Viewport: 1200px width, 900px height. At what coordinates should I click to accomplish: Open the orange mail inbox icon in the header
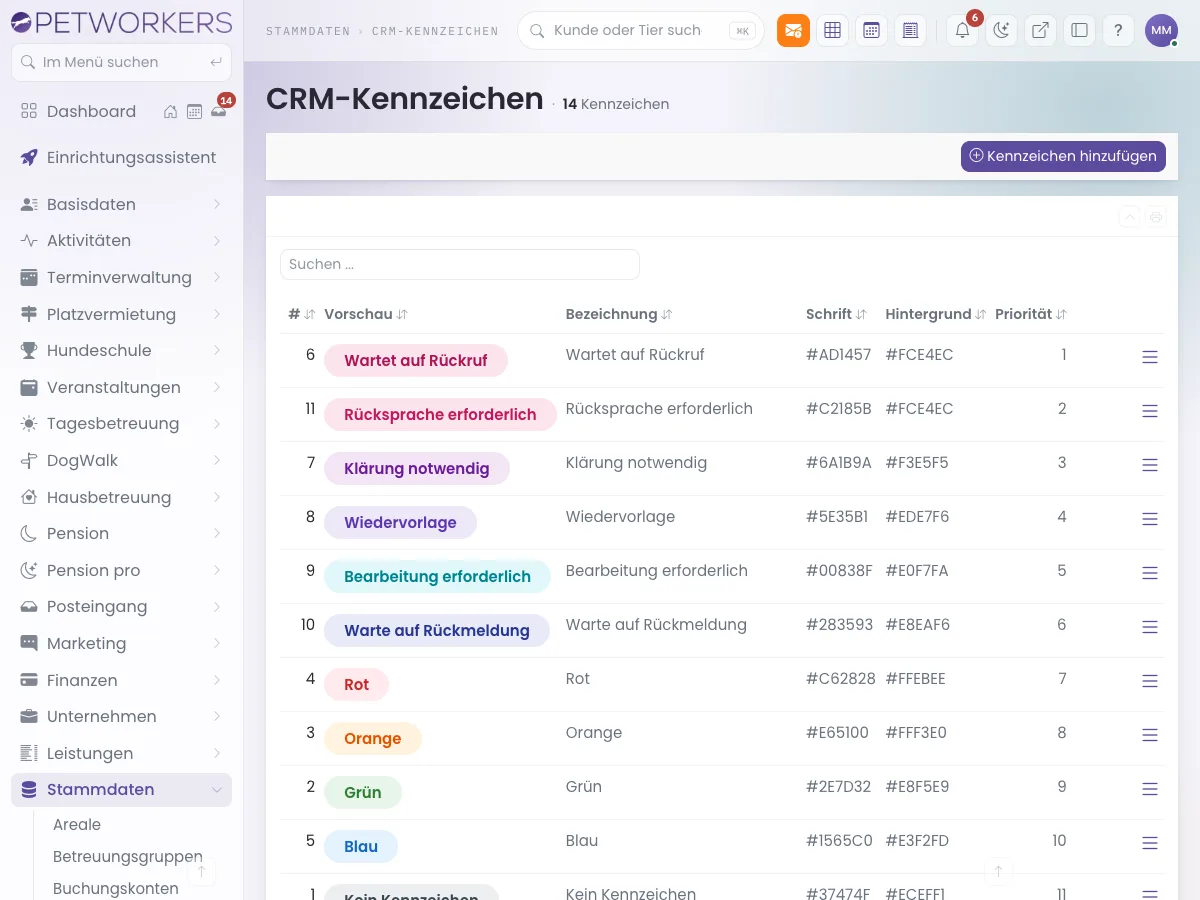793,31
